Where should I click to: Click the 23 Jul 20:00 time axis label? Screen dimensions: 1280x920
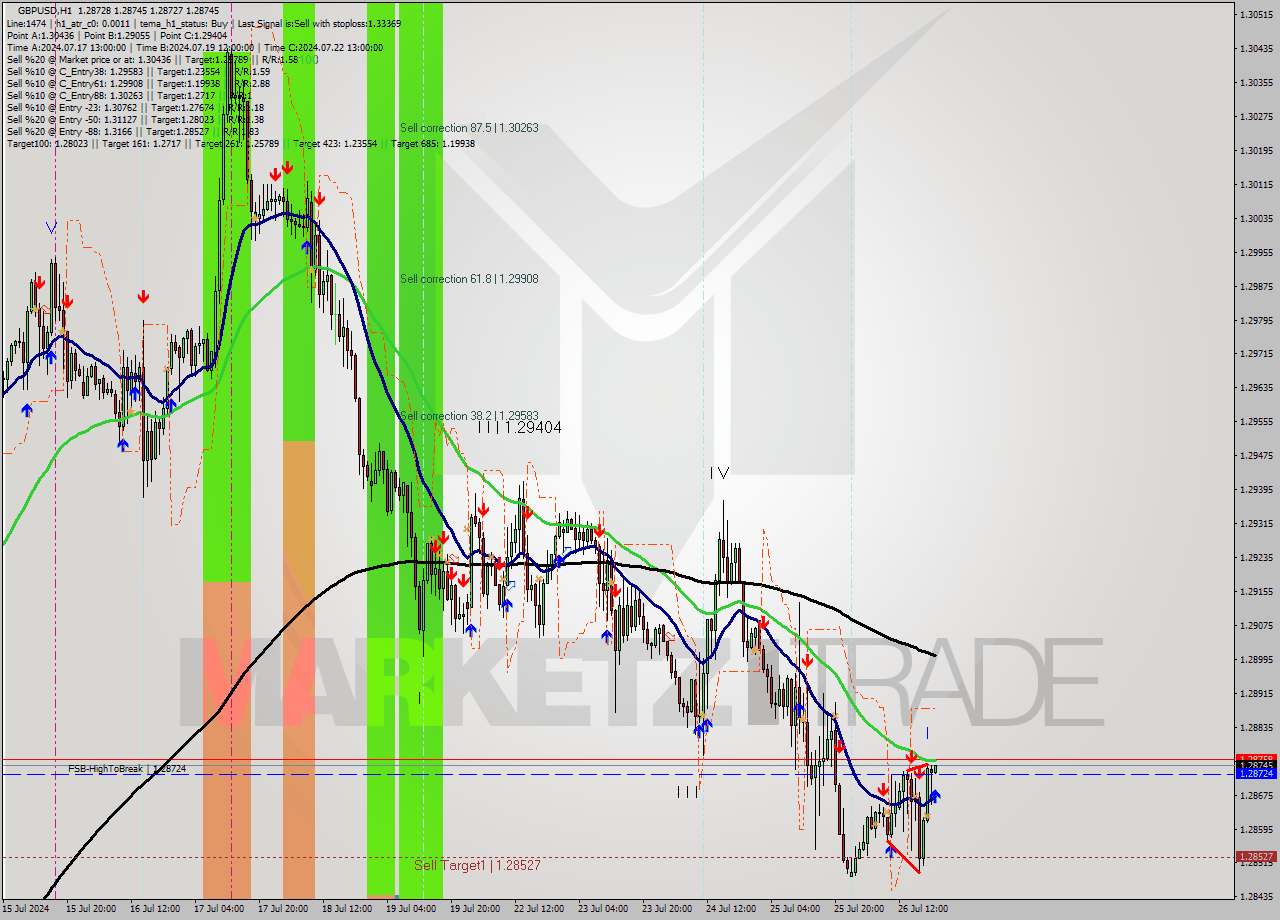667,909
